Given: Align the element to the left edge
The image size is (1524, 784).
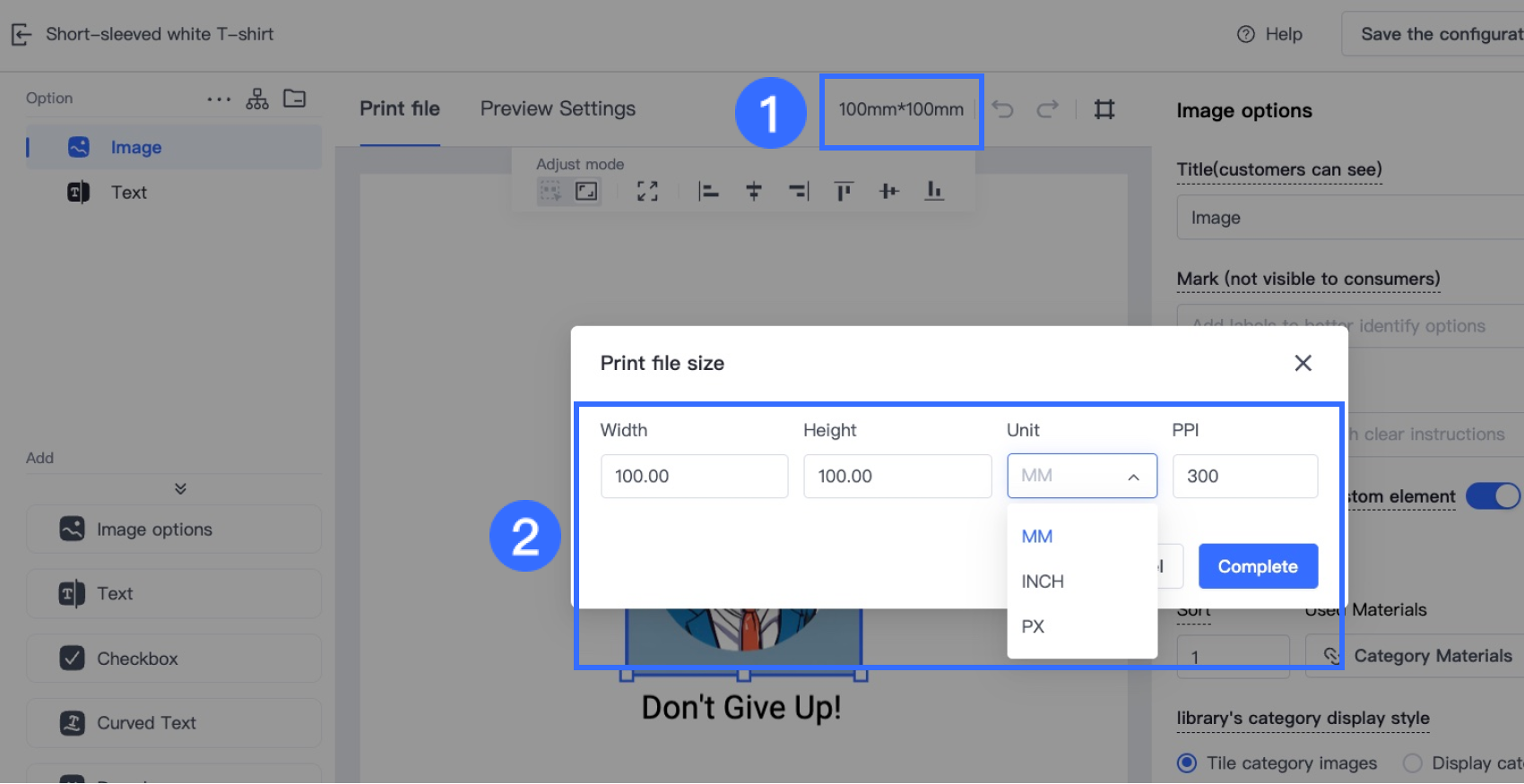Looking at the screenshot, I should click(x=709, y=191).
